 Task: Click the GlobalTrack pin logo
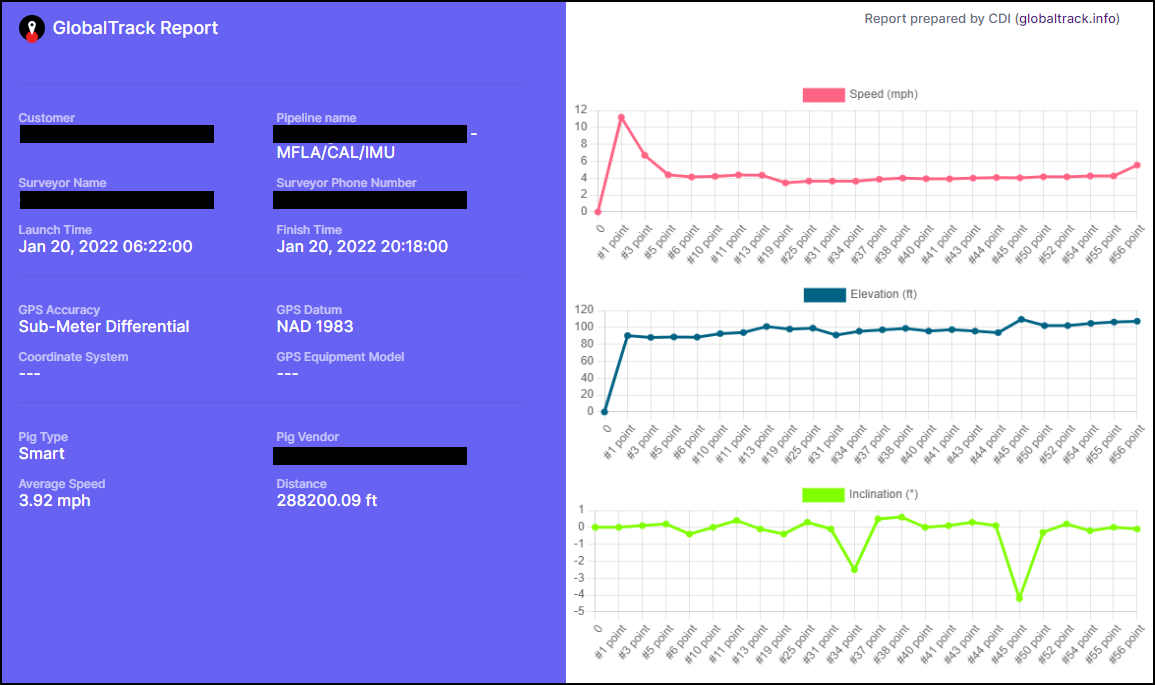click(32, 28)
